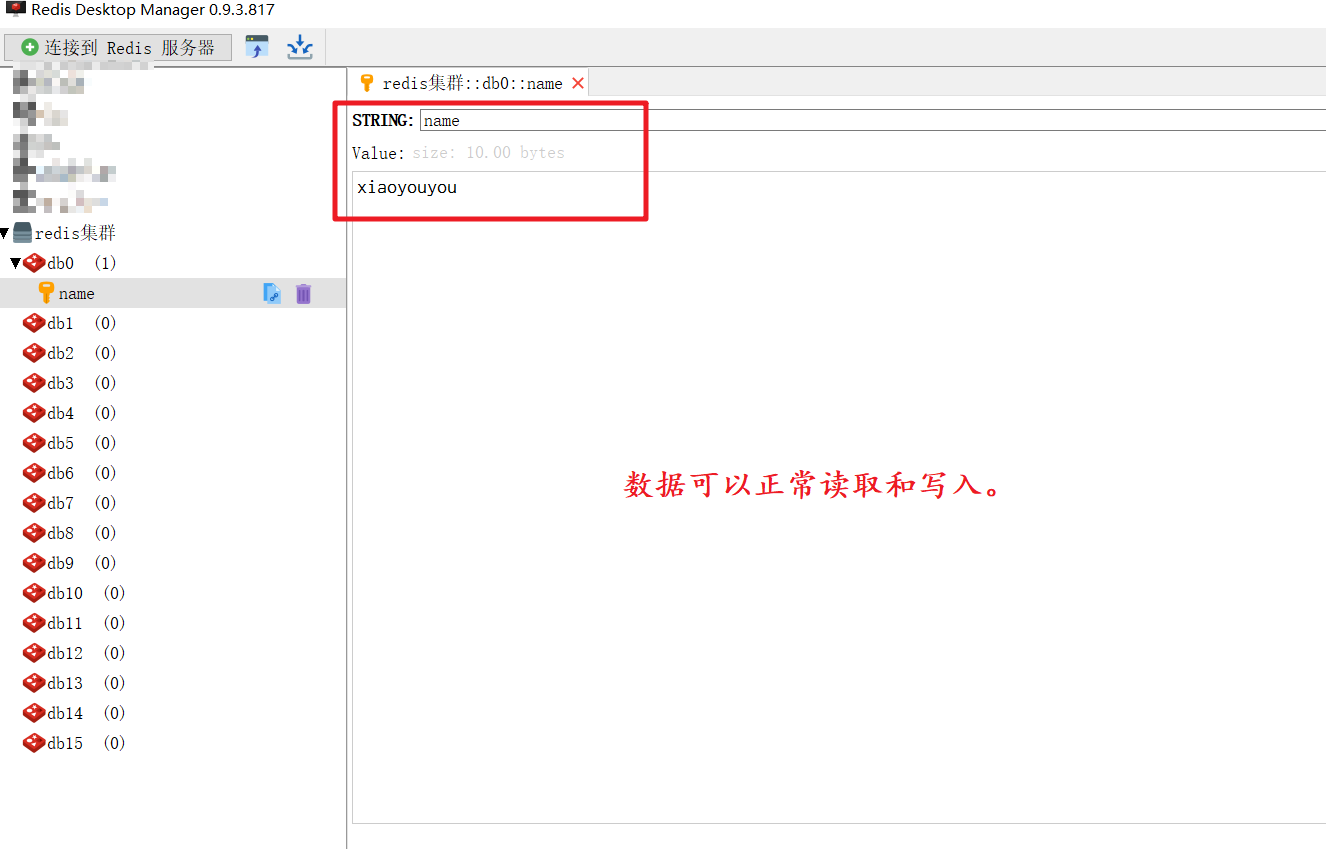Click the (0) key count beside db15
This screenshot has width=1326, height=849.
click(x=114, y=743)
